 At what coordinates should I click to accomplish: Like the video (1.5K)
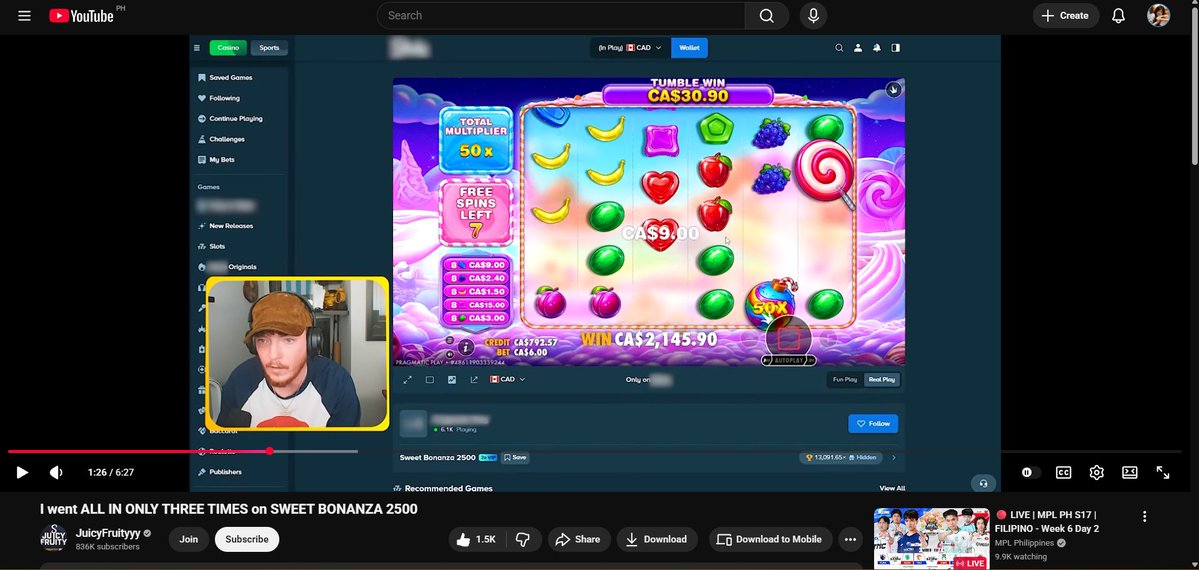tap(476, 539)
